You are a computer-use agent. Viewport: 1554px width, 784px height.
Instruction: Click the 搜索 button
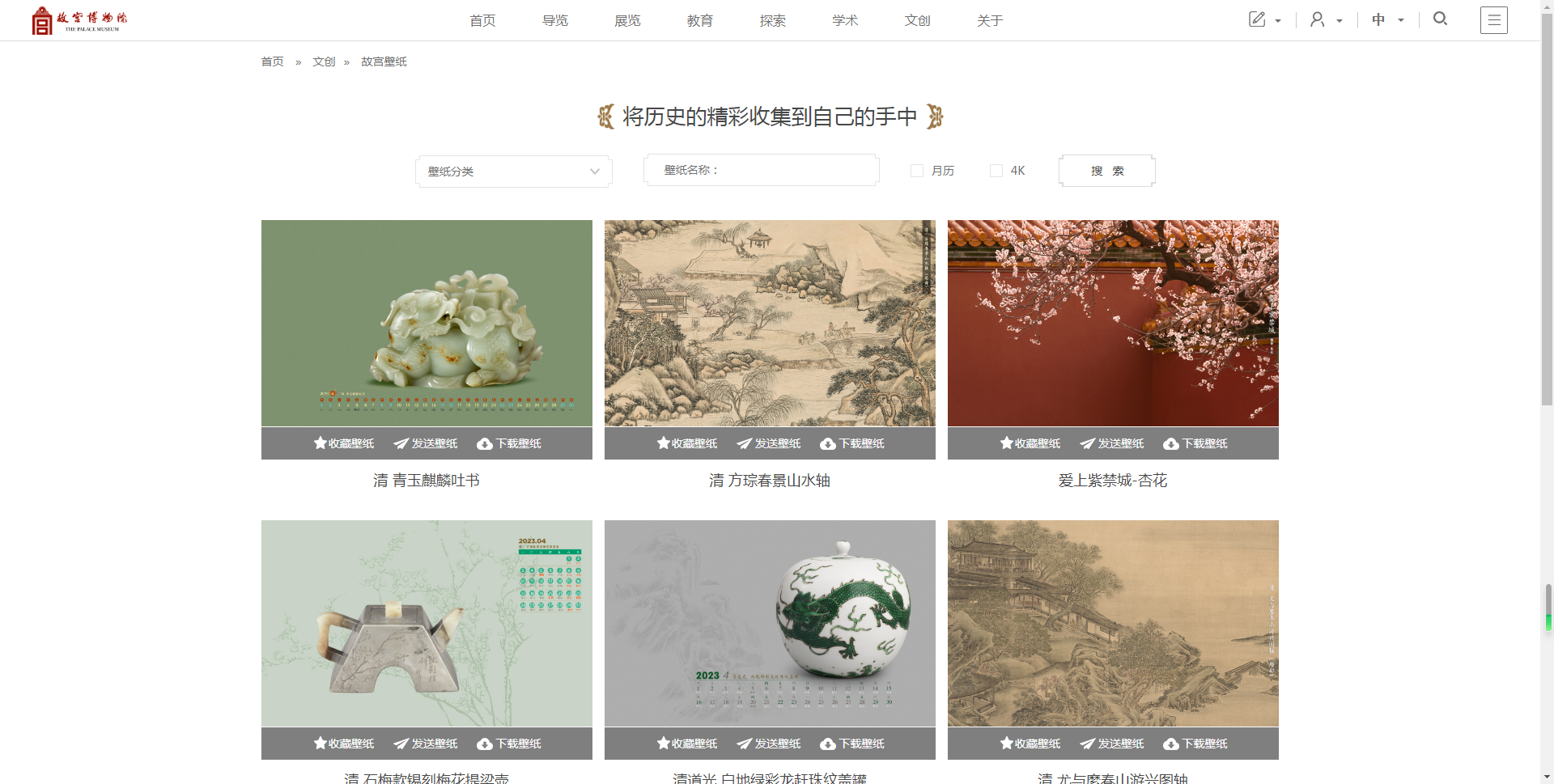pos(1106,171)
